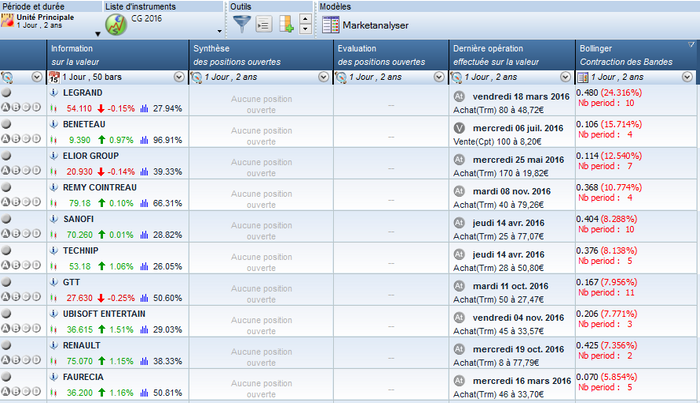The width and height of the screenshot is (700, 403).
Task: Click the At order icon for LEGRAND operation
Action: click(459, 96)
